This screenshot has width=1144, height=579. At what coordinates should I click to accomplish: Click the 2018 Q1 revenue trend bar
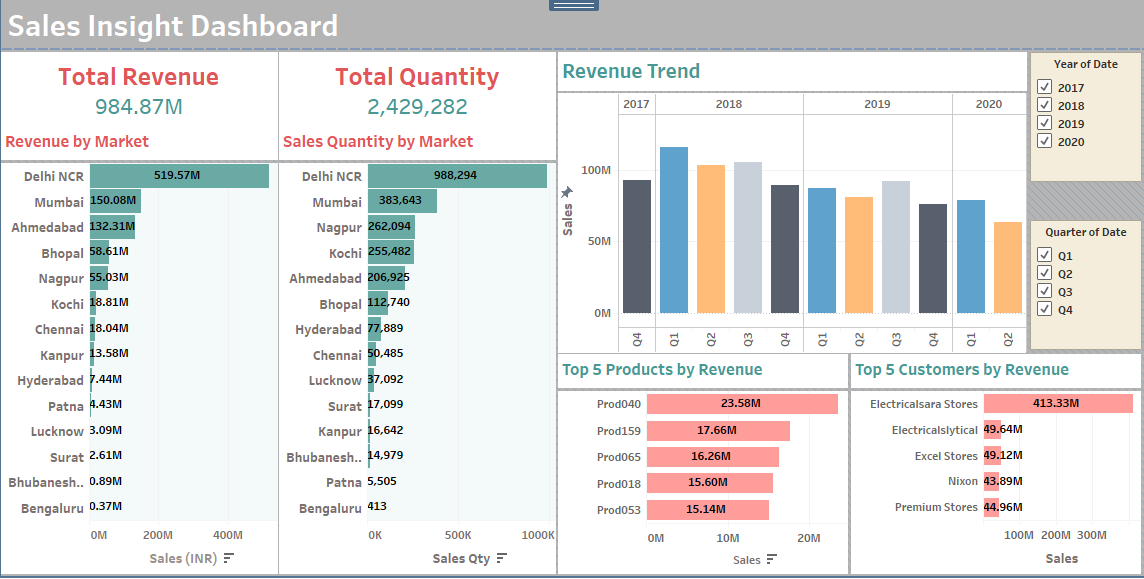674,230
